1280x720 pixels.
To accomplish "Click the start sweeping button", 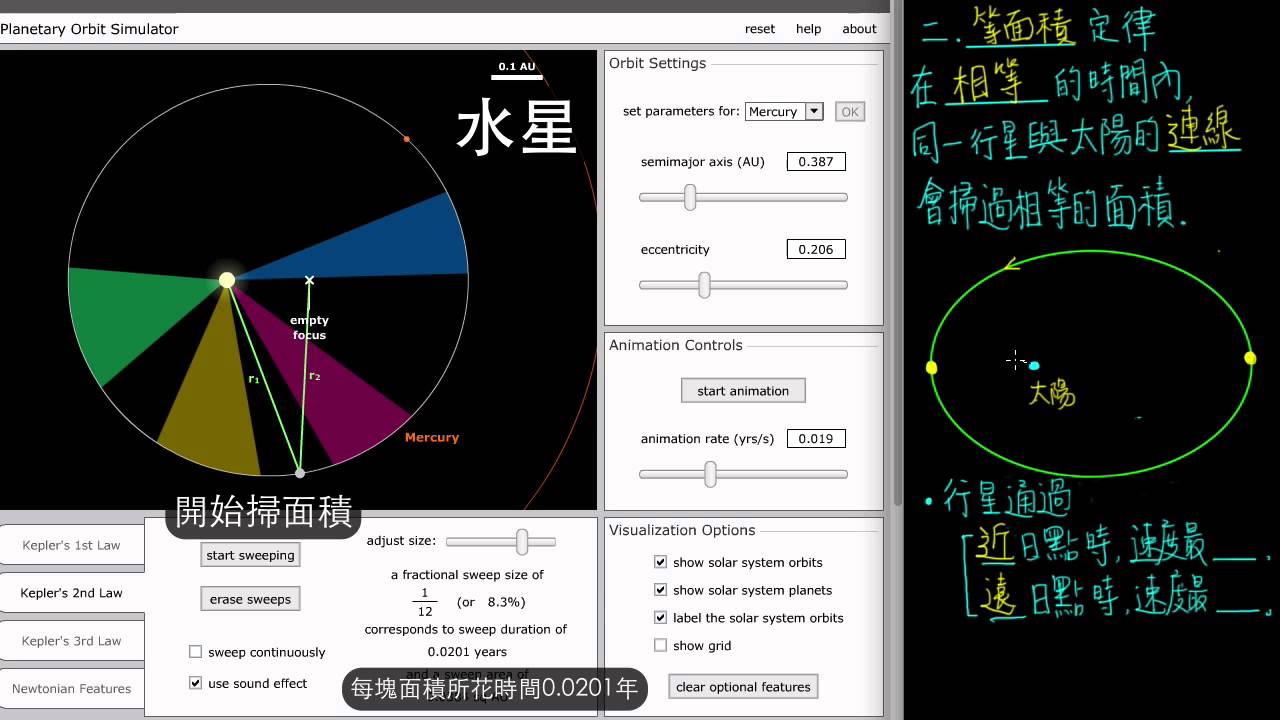I will point(250,555).
